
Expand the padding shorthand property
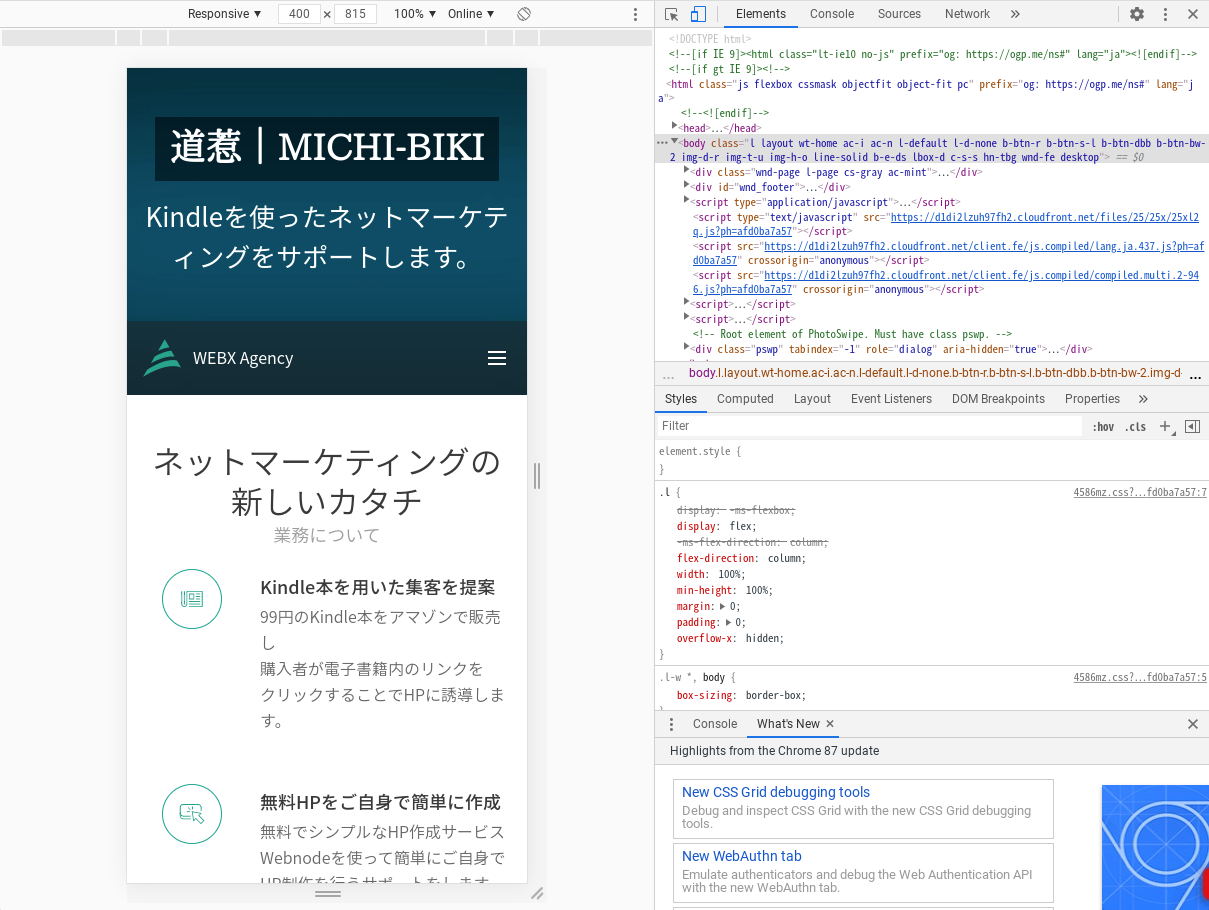[x=728, y=622]
